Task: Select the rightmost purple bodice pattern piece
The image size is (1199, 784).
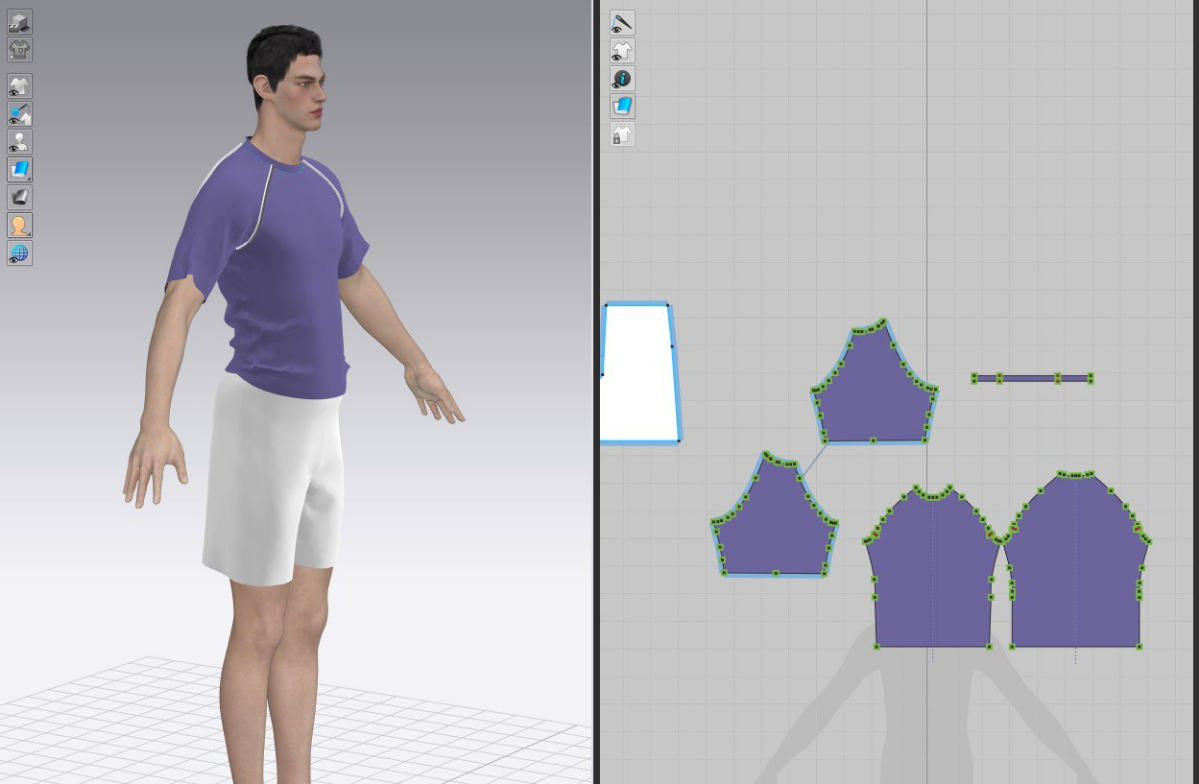Action: pyautogui.click(x=1076, y=570)
